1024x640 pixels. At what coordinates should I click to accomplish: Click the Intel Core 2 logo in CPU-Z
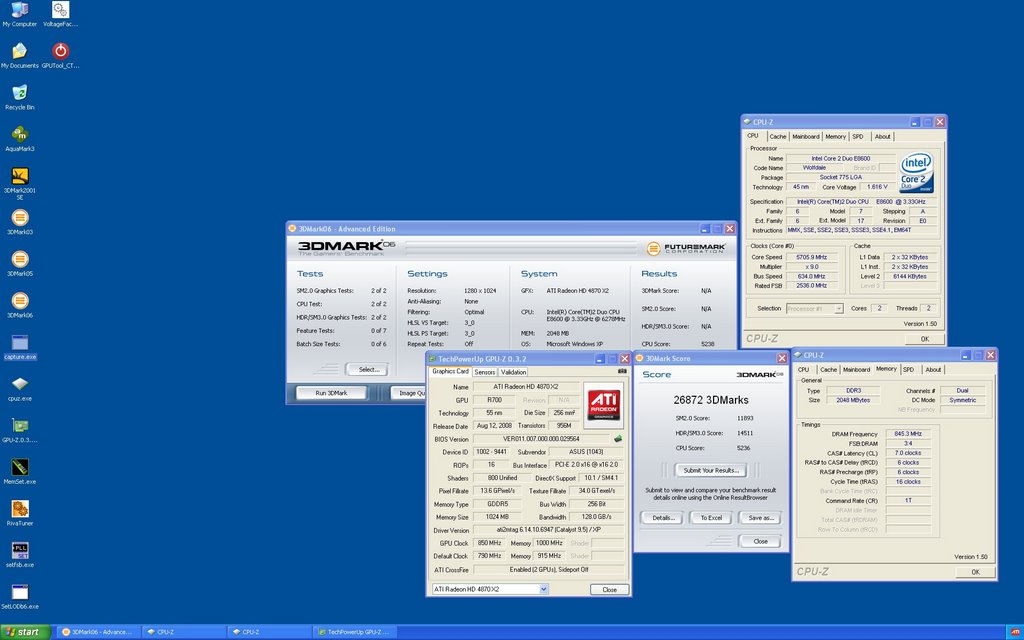coord(916,173)
